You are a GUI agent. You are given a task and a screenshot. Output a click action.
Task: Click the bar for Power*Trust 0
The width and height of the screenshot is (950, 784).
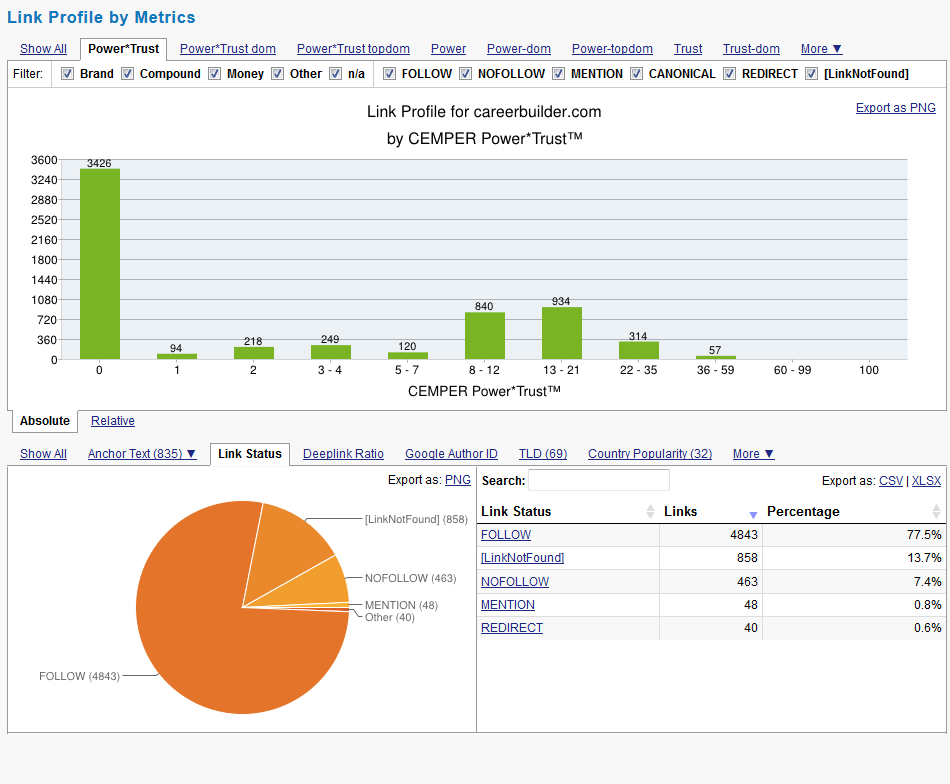pyautogui.click(x=100, y=264)
